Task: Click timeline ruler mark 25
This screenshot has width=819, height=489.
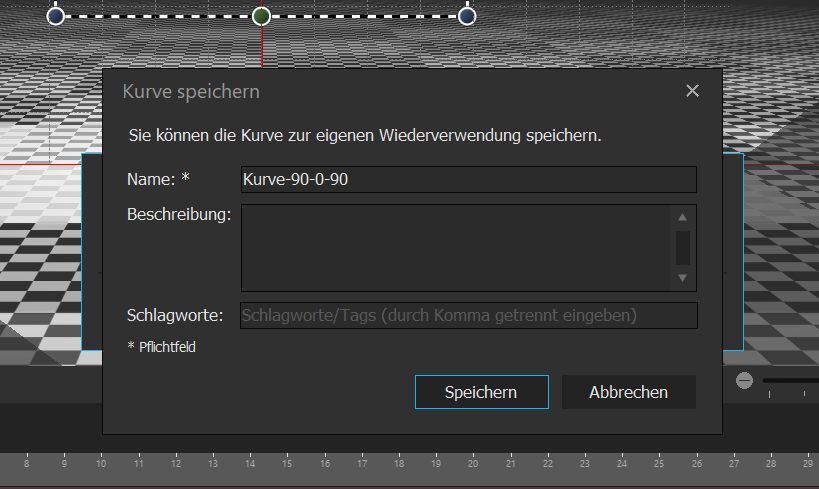Action: point(659,464)
